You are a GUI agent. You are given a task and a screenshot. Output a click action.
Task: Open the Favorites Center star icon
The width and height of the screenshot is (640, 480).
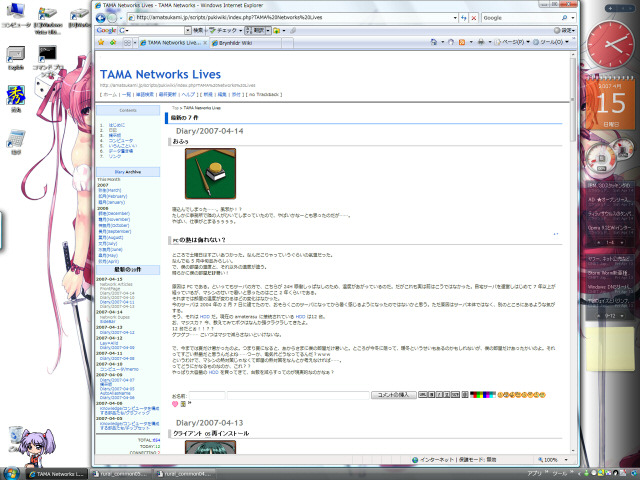(x=101, y=44)
